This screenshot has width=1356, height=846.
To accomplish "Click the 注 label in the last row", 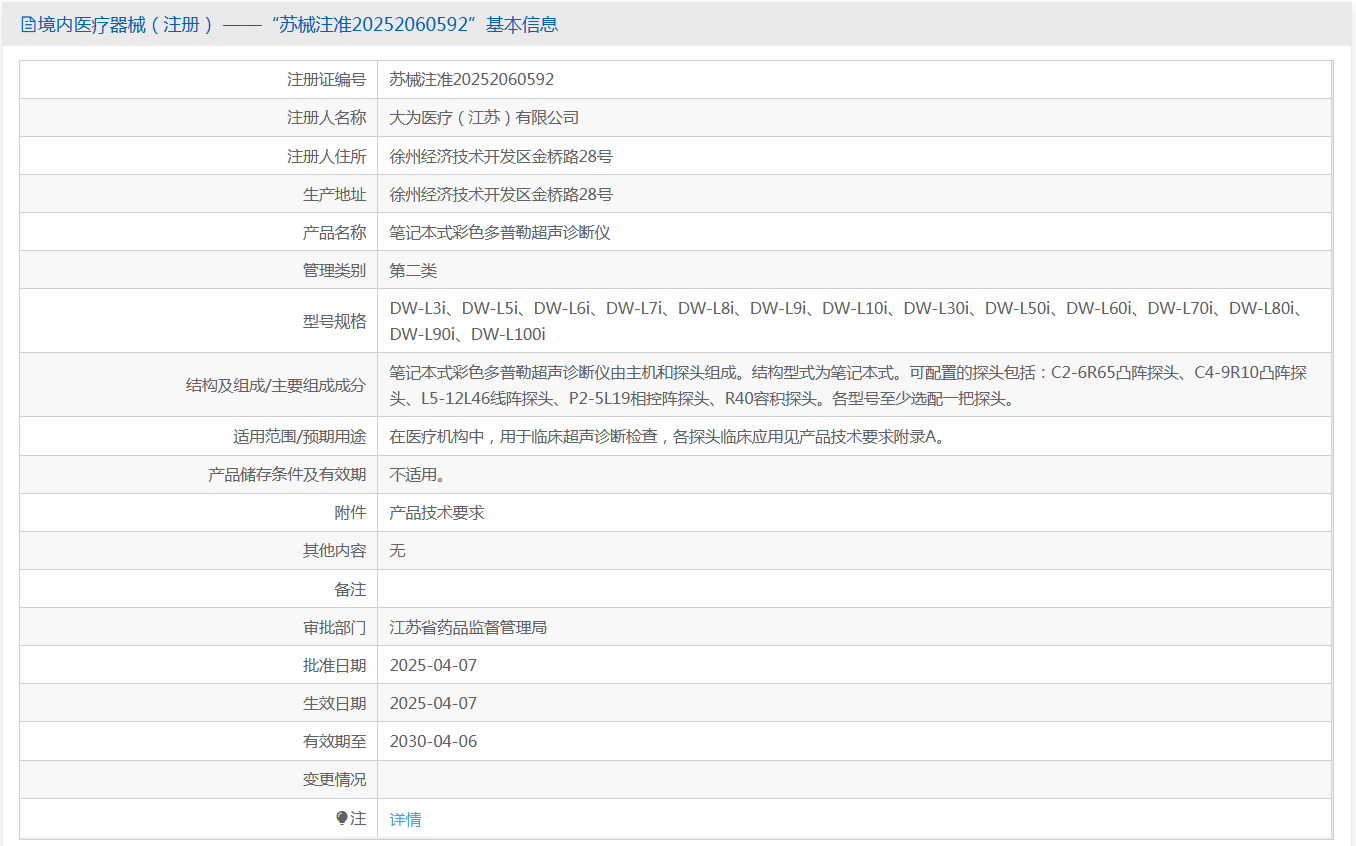I will 358,818.
